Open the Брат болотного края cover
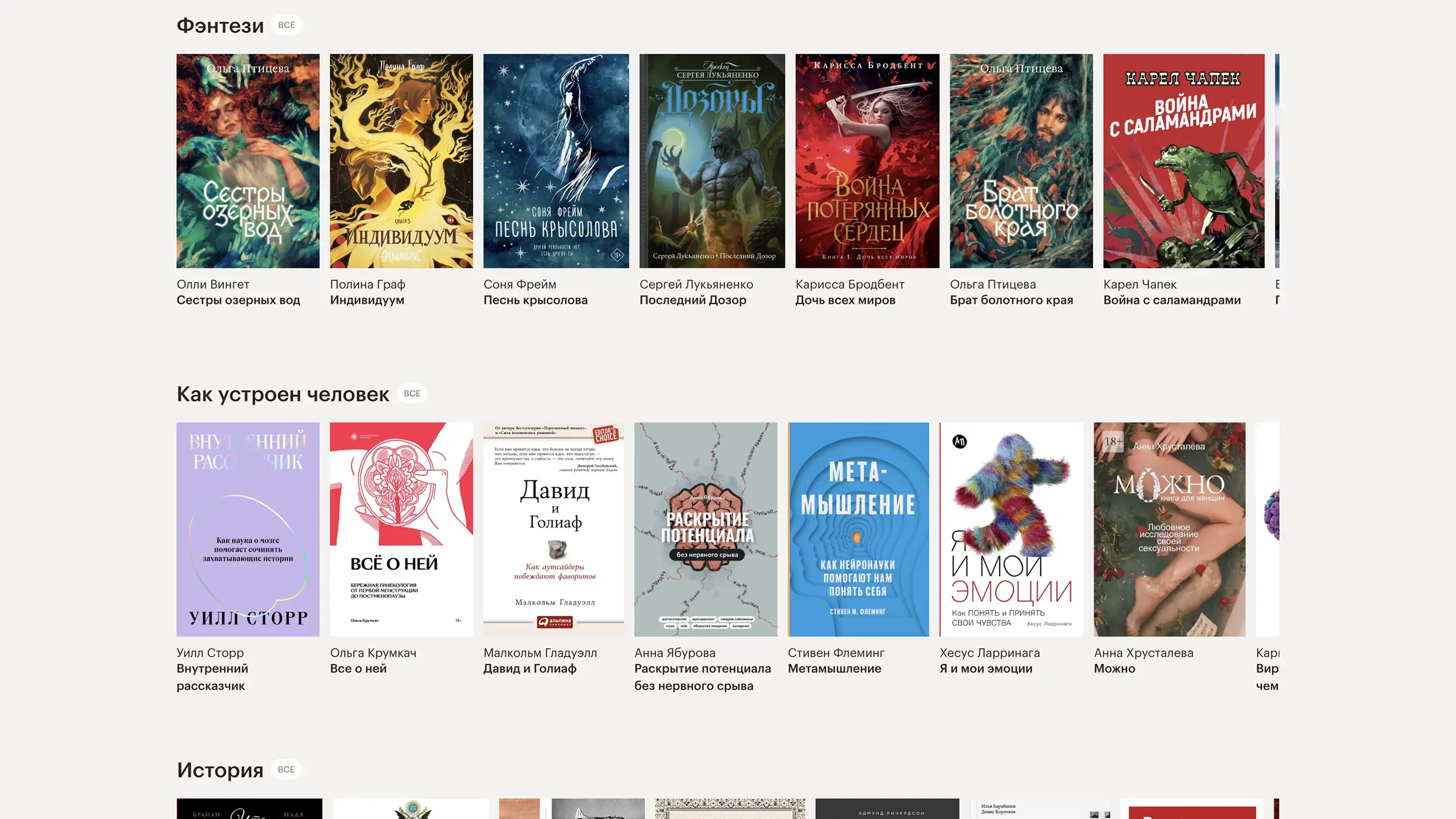1456x819 pixels. click(1021, 161)
